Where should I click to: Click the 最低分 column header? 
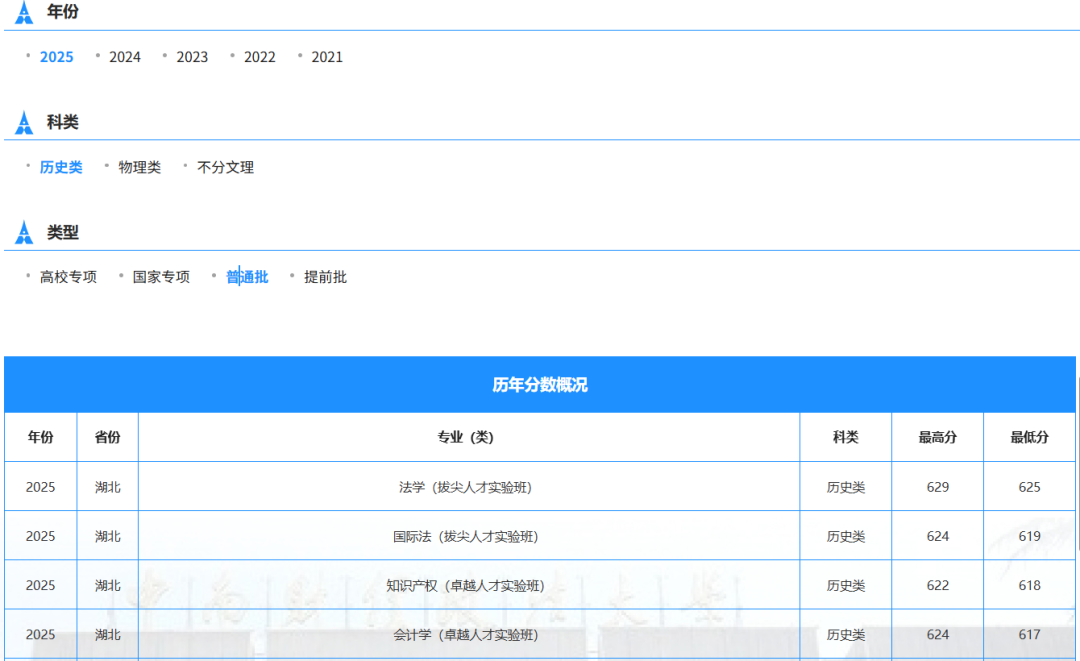(1030, 437)
